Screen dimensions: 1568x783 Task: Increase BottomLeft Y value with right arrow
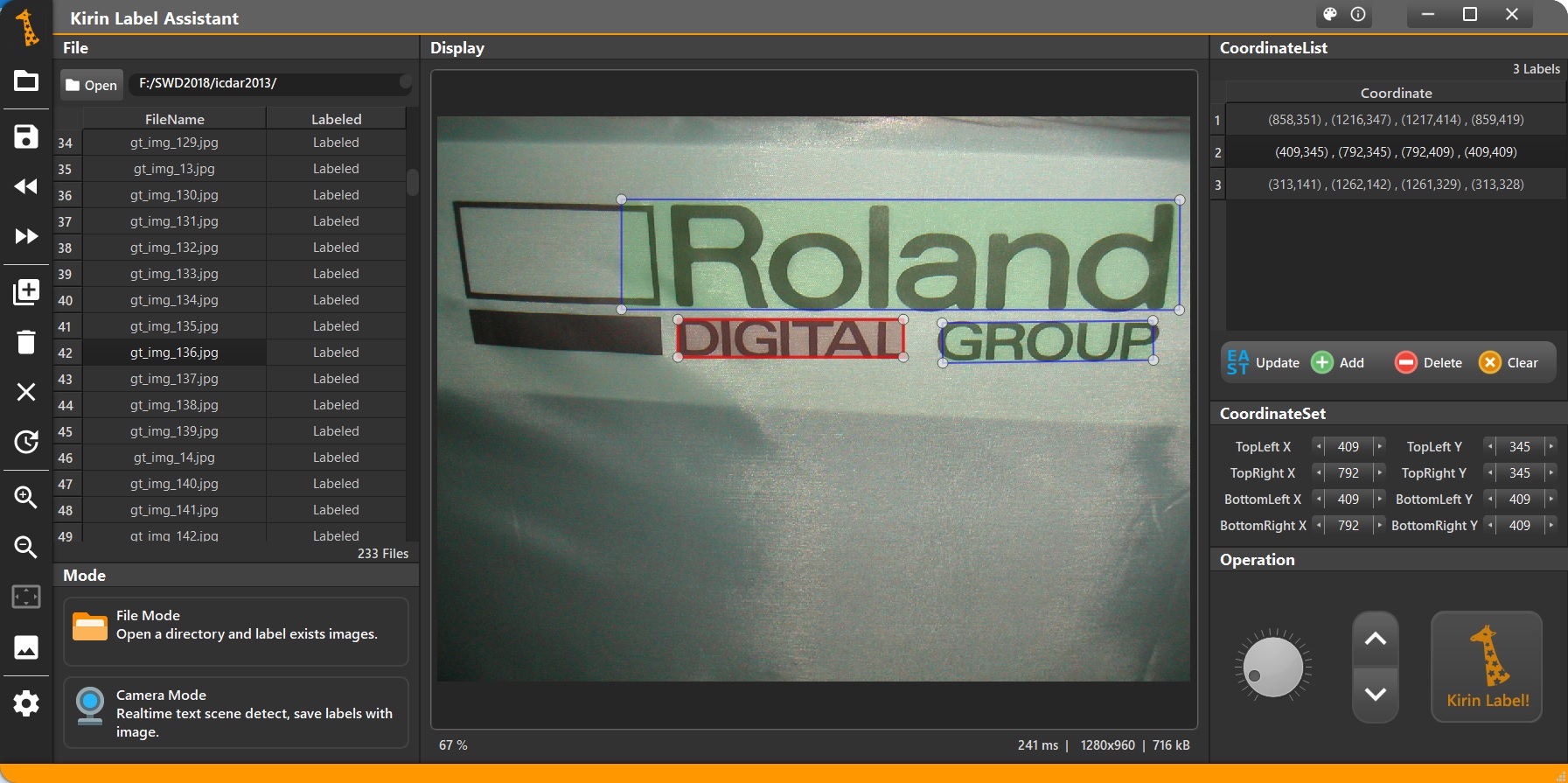click(x=1551, y=499)
